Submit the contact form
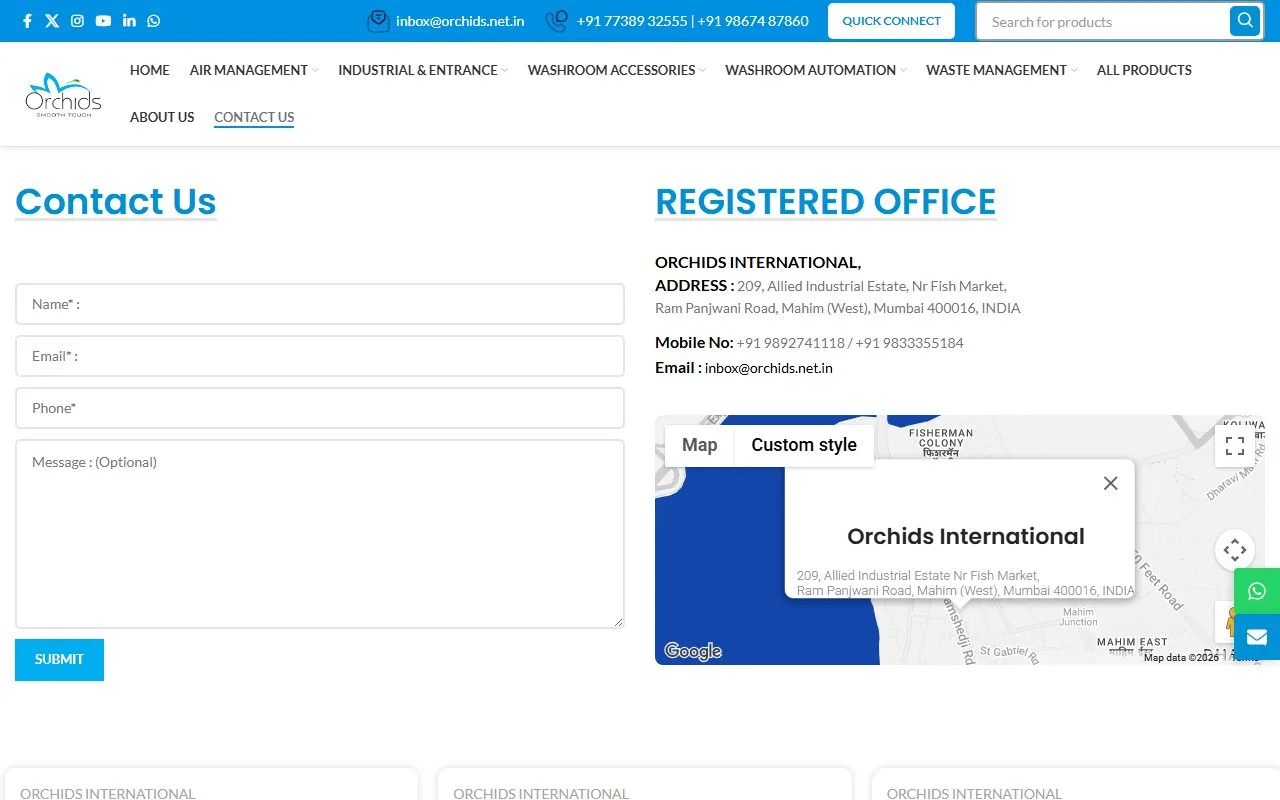 tap(59, 660)
